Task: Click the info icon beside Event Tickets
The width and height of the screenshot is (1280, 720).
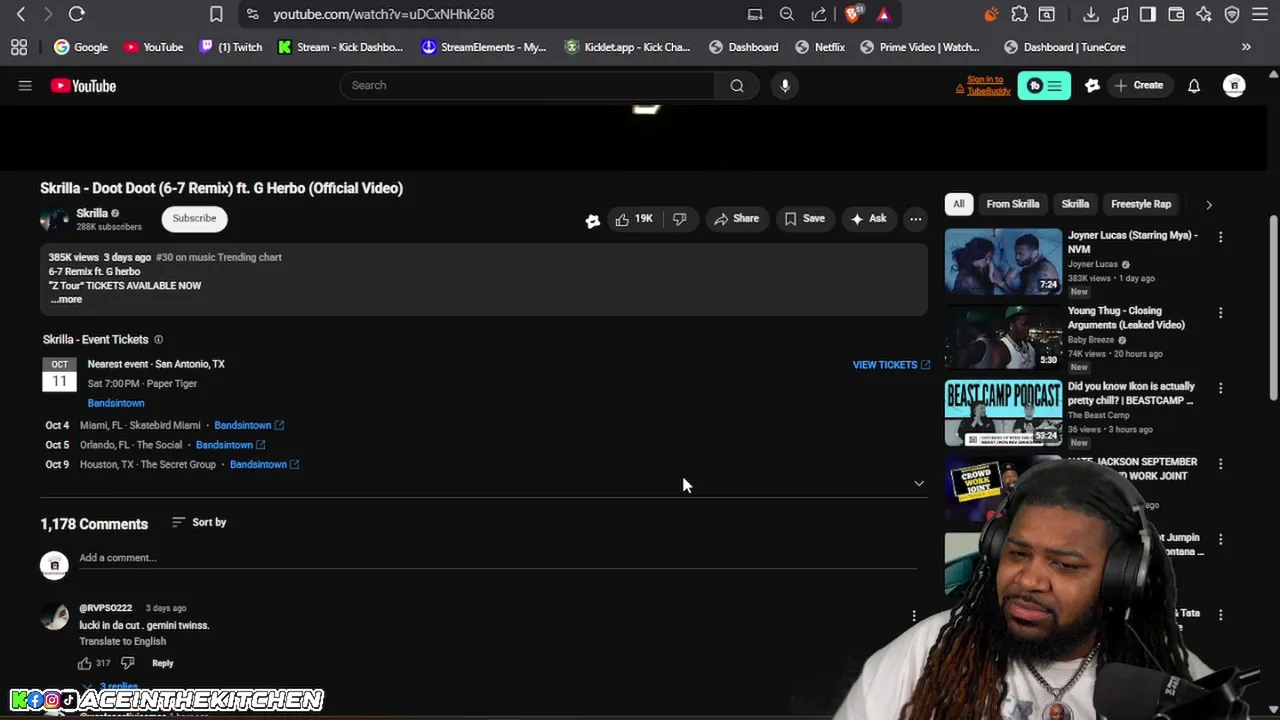Action: pyautogui.click(x=158, y=340)
